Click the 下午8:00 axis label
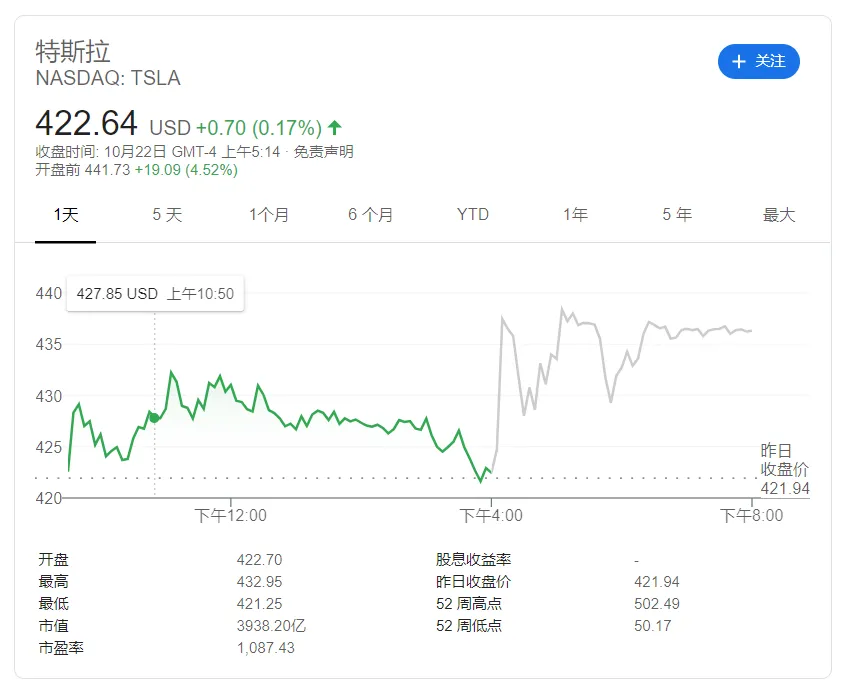 click(751, 516)
